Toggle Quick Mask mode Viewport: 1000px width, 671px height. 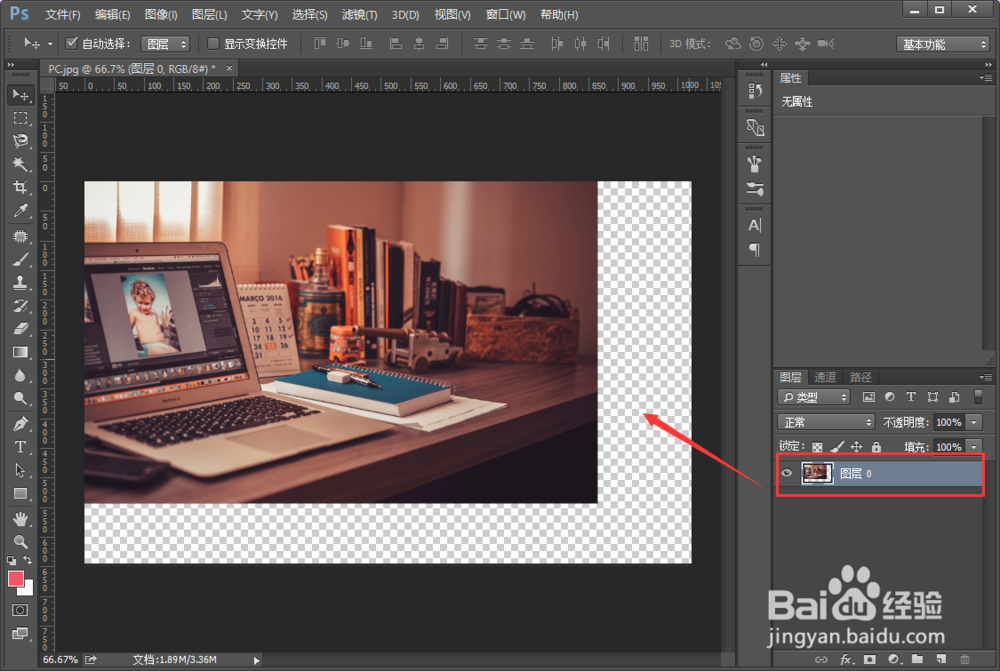[20, 610]
